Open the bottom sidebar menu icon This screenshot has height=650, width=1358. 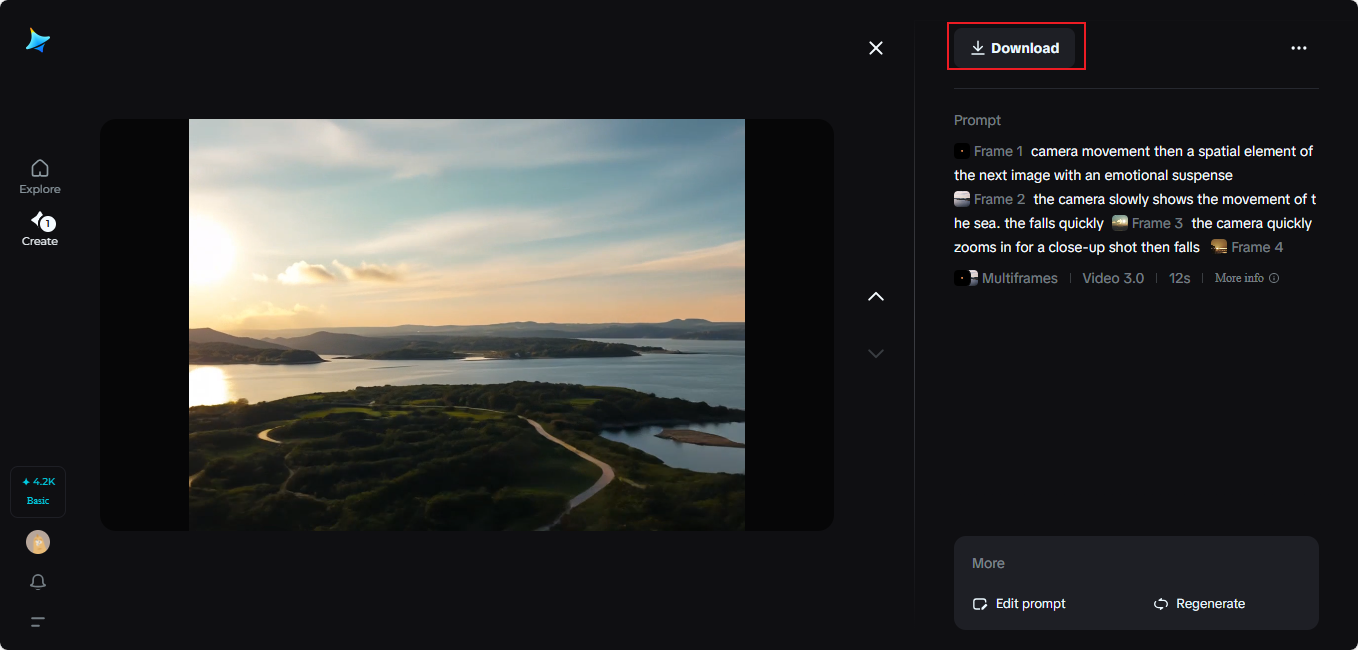[x=38, y=621]
